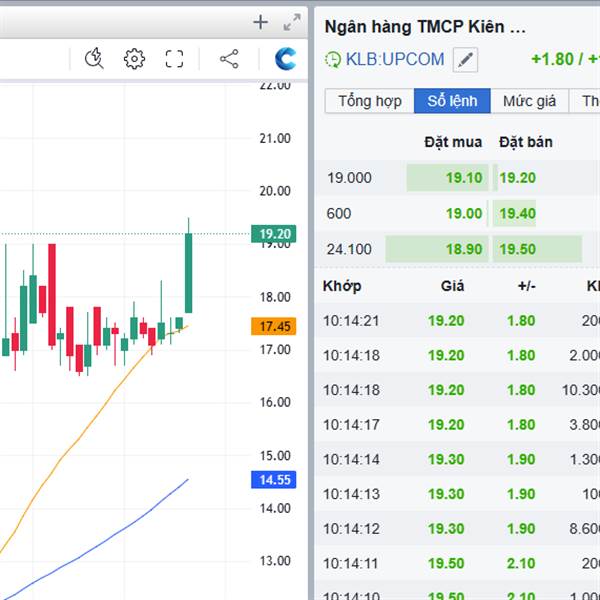Open chart settings gear icon
Image resolution: width=600 pixels, height=600 pixels.
pyautogui.click(x=134, y=59)
